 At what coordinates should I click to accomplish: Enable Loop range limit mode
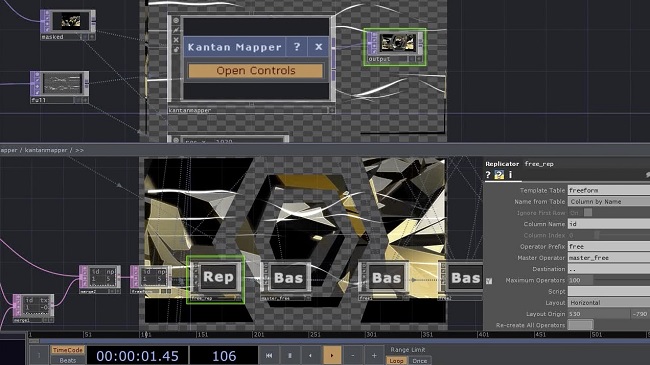pos(396,361)
